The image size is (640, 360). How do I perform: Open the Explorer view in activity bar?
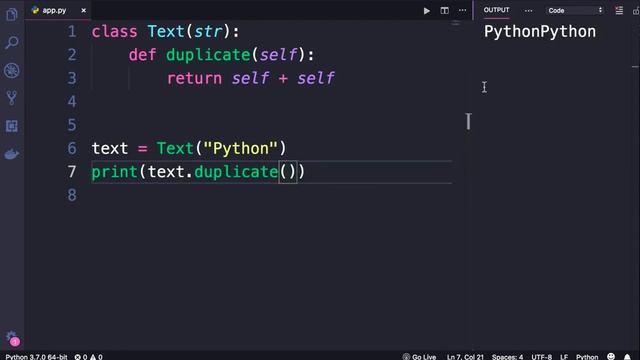[x=11, y=15]
